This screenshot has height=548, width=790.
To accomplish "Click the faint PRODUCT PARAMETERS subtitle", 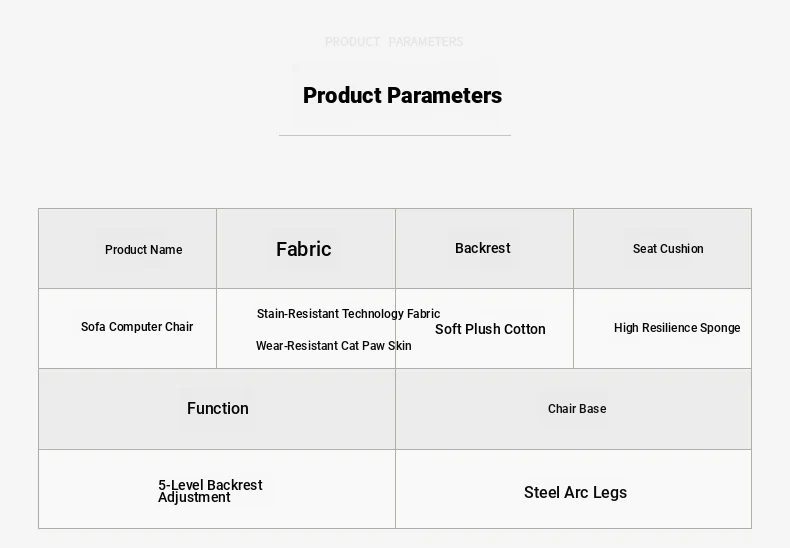I will (394, 41).
